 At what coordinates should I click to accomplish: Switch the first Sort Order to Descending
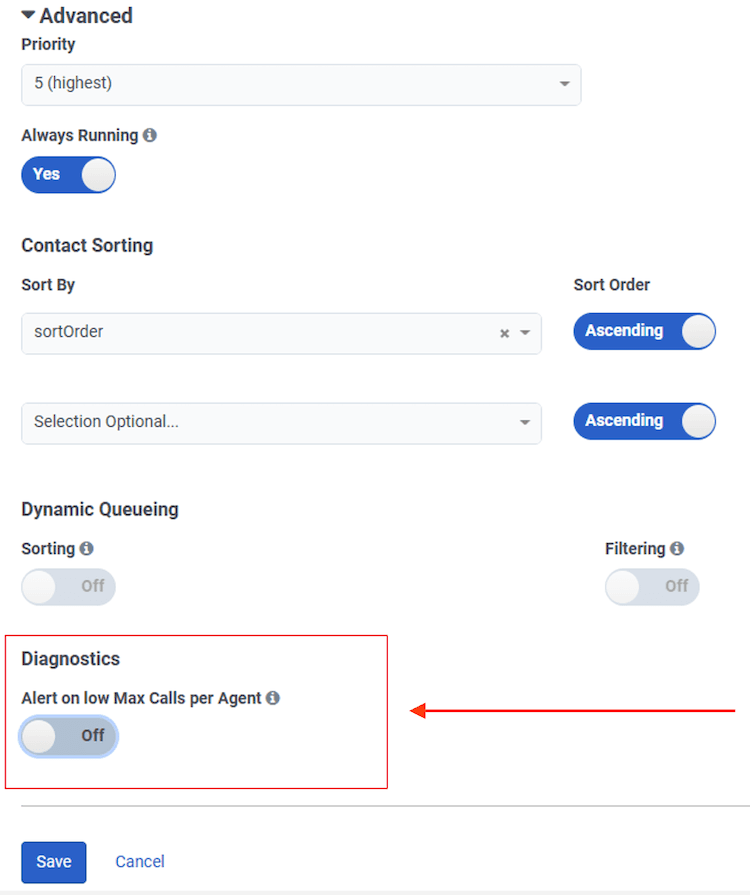(x=644, y=331)
